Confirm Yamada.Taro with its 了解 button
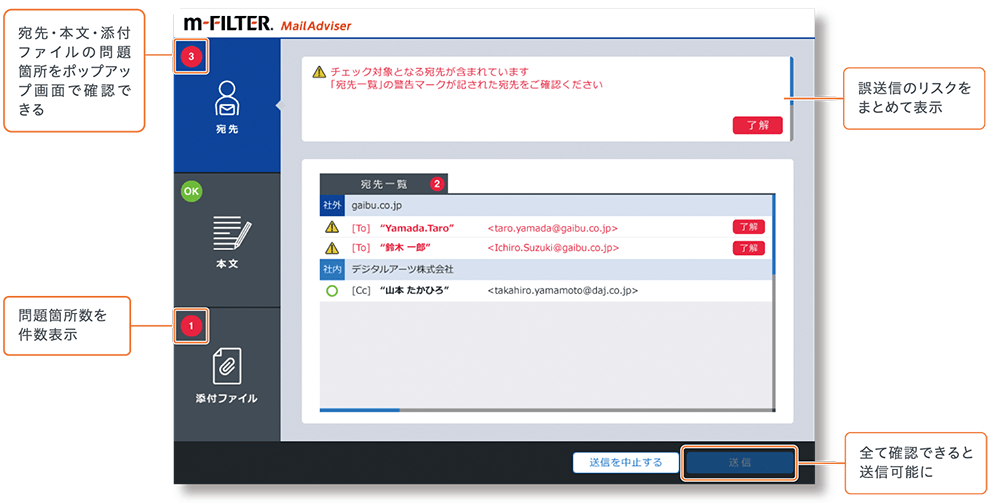This screenshot has height=503, width=990. [749, 227]
